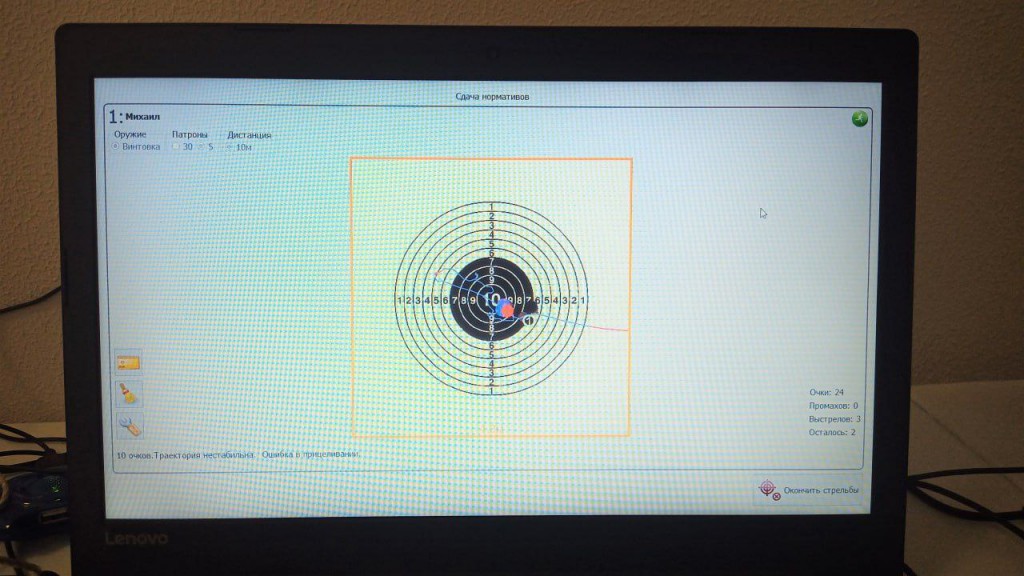The height and width of the screenshot is (576, 1024).
Task: Click the Сдача нормативов title text
Action: pyautogui.click(x=492, y=97)
